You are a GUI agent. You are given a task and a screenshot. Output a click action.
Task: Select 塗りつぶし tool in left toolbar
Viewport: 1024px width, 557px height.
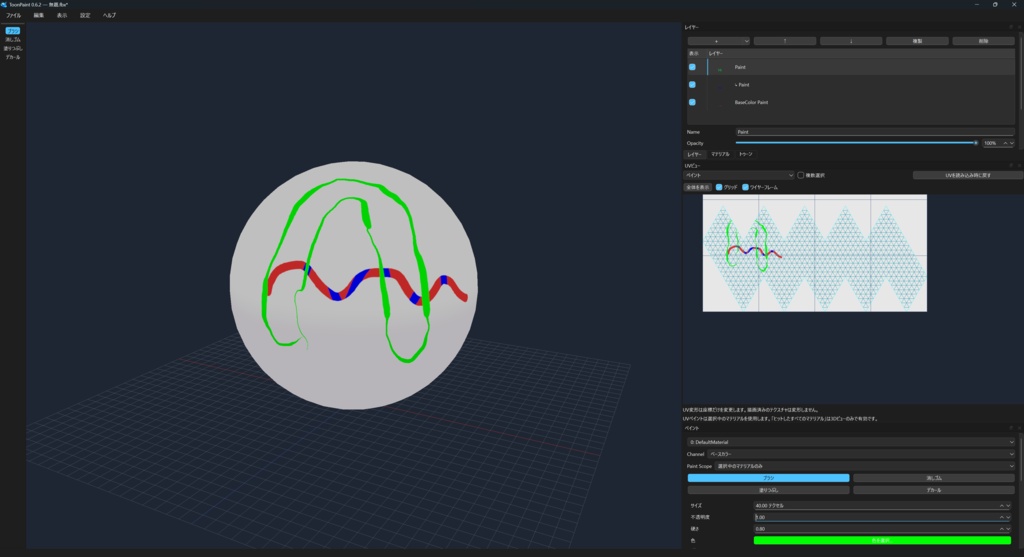point(12,48)
